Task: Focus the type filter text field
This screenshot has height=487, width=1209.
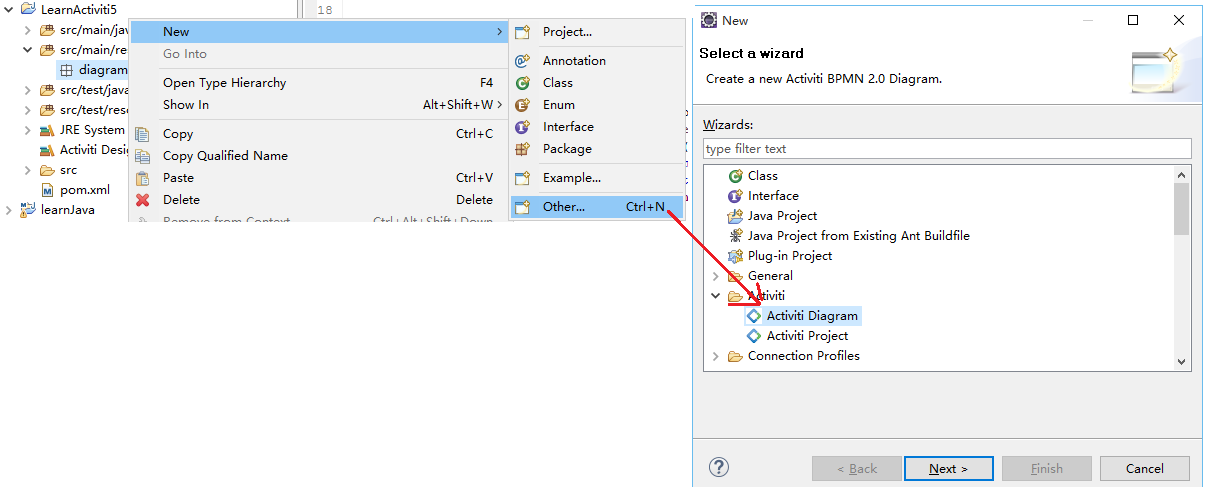Action: (947, 148)
